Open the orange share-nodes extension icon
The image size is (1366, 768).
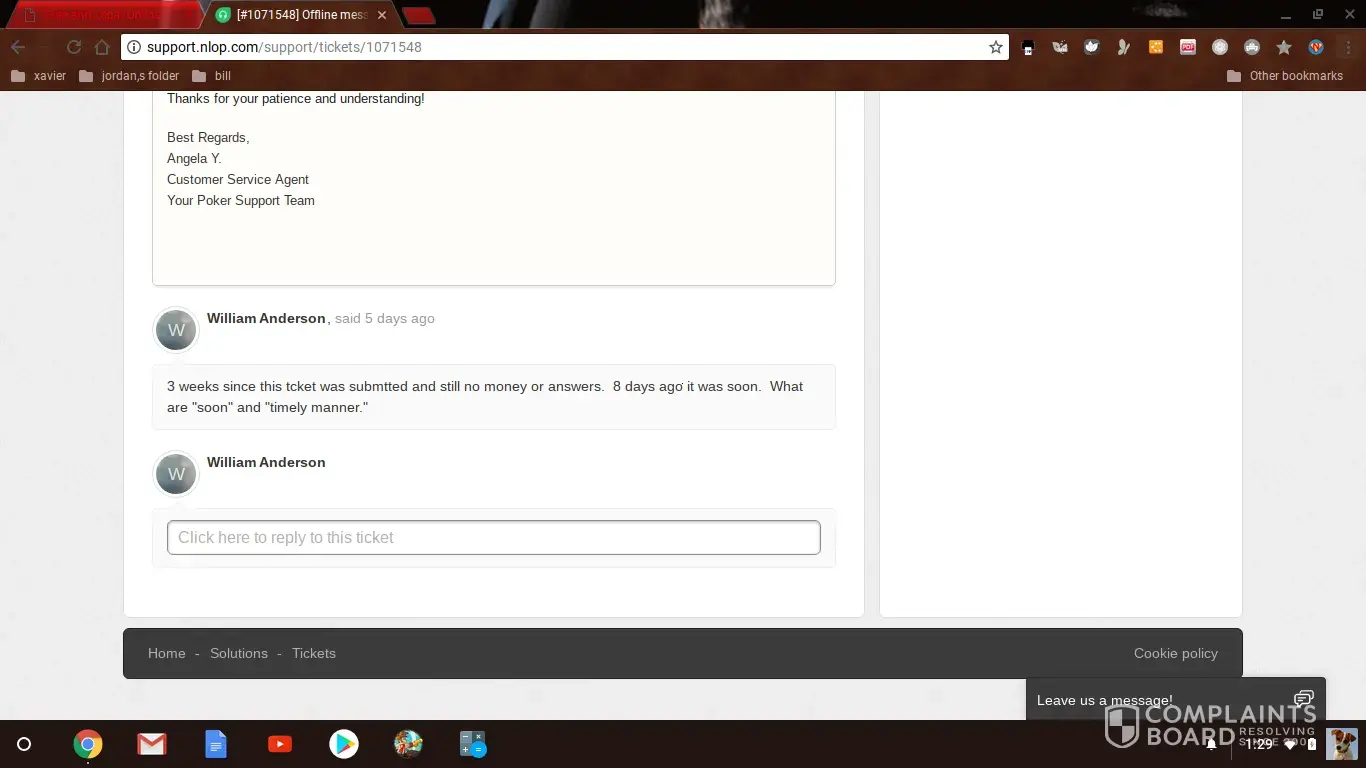(1156, 47)
